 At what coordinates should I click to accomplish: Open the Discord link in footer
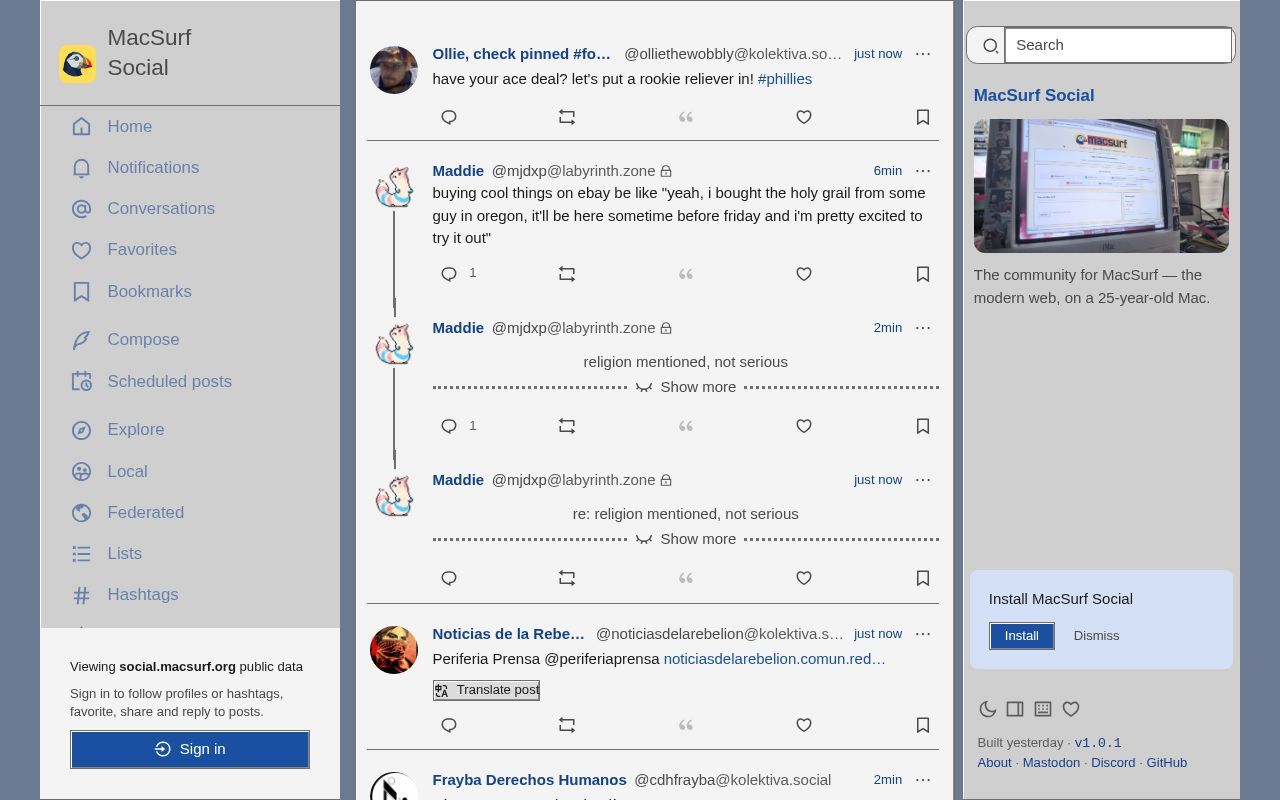tap(1113, 763)
